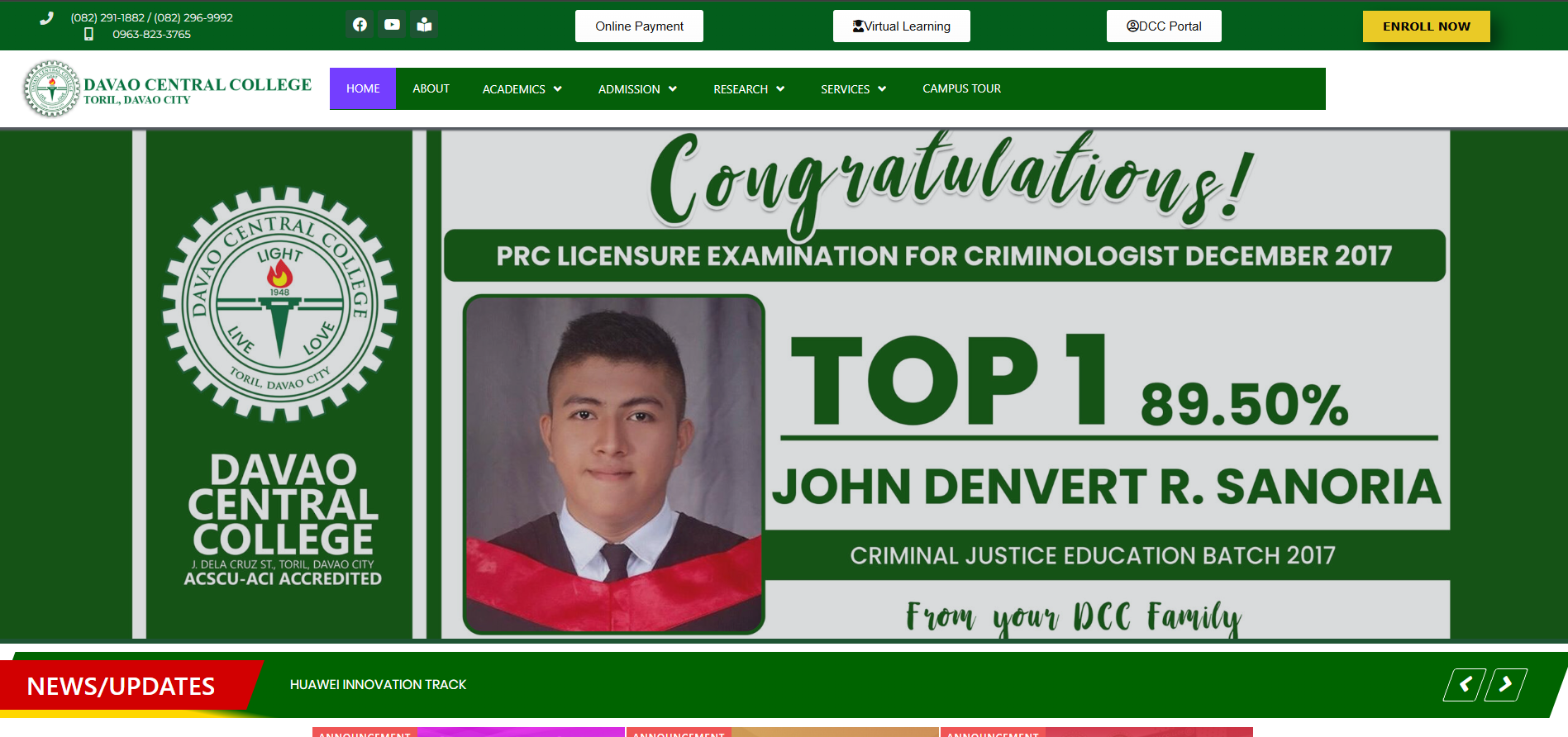This screenshot has width=1568, height=737.
Task: Show previous news ticker item
Action: coord(1465,684)
